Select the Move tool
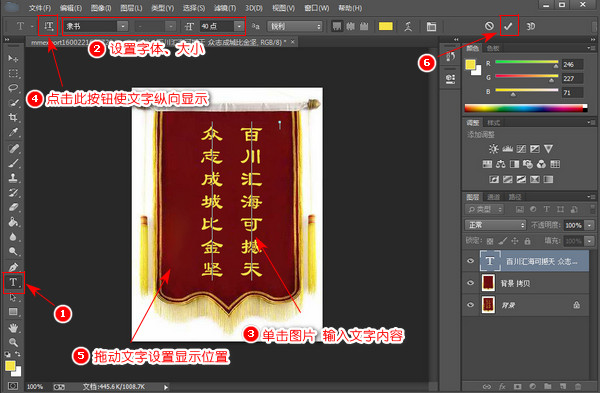600x393 pixels. pos(13,58)
